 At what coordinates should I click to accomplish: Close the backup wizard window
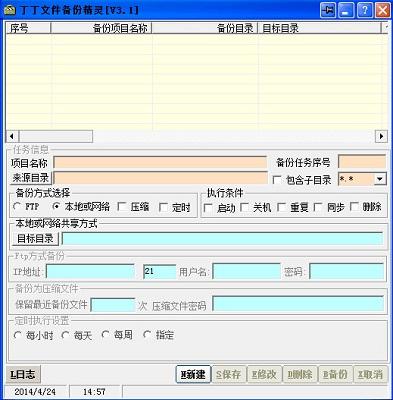(383, 10)
